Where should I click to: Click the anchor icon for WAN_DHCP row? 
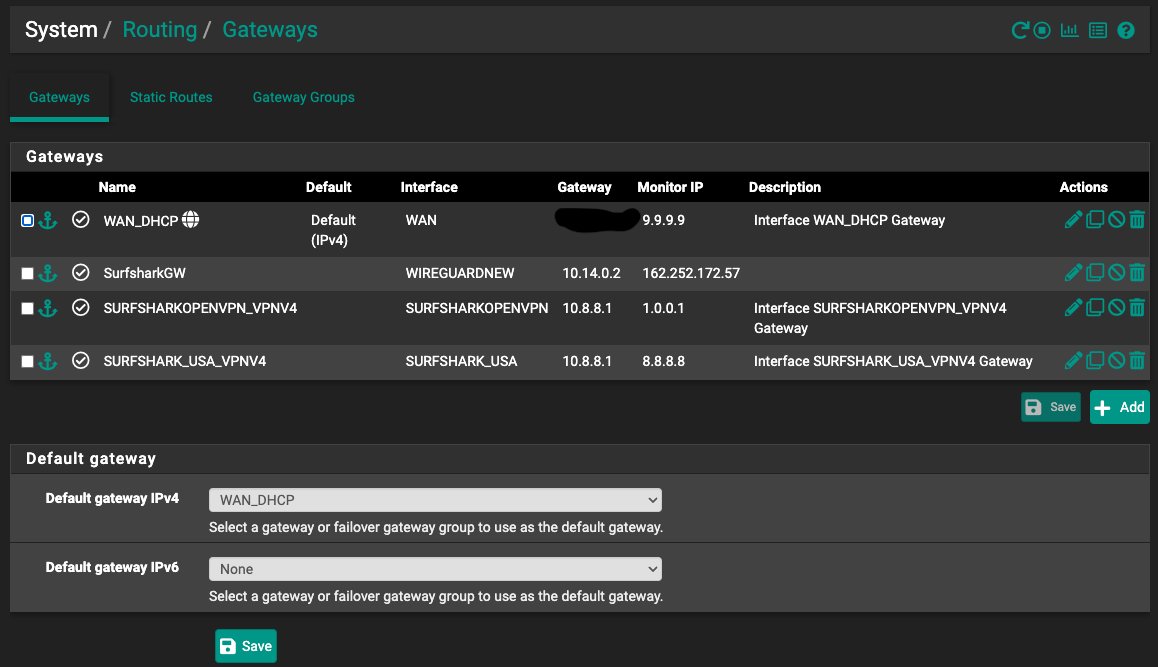tap(48, 220)
